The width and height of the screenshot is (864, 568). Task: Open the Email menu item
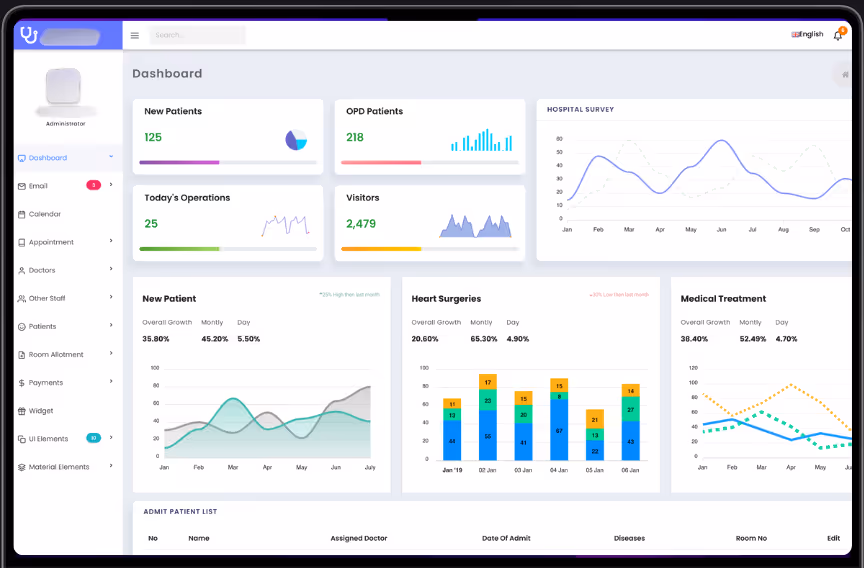[38, 186]
